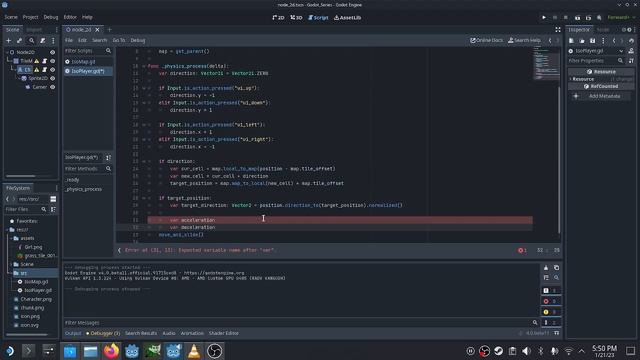The image size is (640, 360).
Task: Hide the TileMap node
Action: point(52,61)
